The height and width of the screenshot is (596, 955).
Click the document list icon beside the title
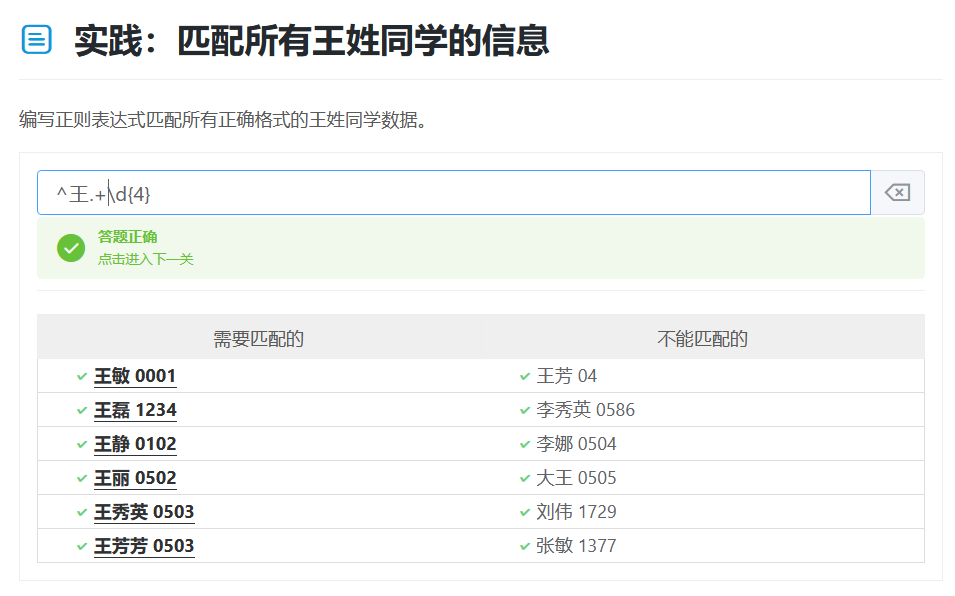point(36,40)
